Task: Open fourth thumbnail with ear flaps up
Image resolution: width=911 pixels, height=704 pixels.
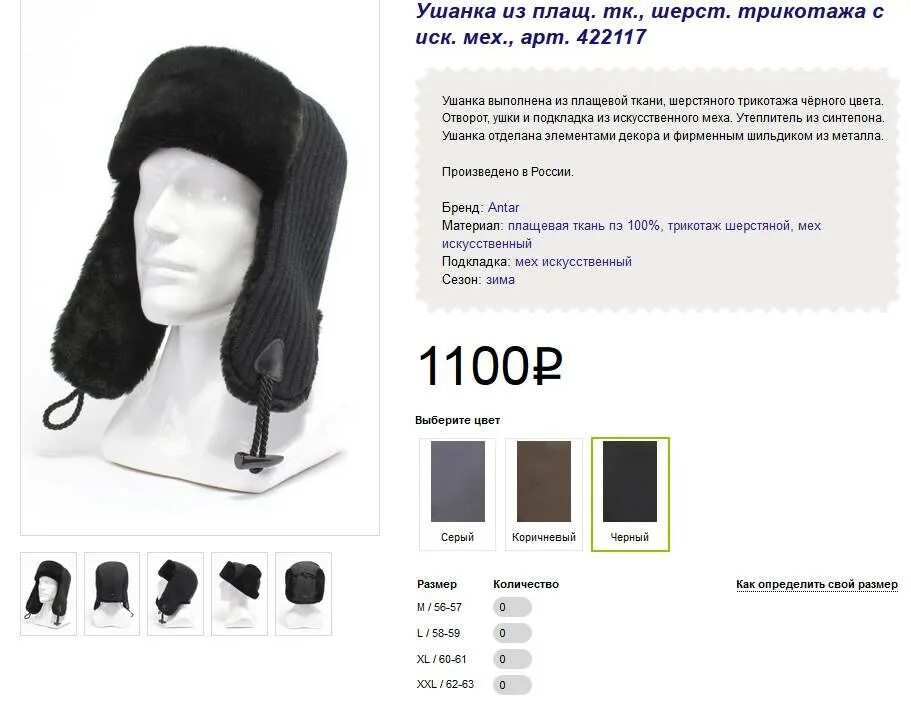Action: pos(239,594)
